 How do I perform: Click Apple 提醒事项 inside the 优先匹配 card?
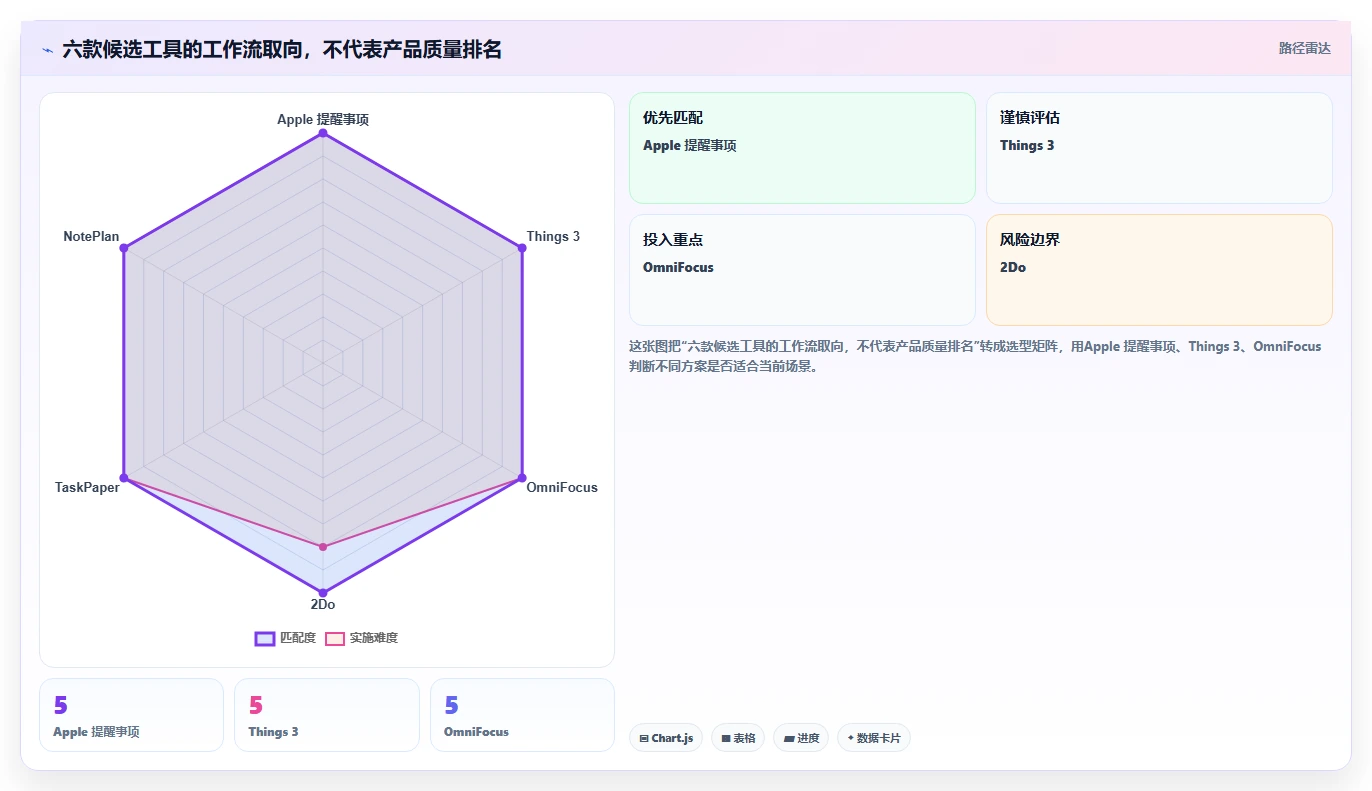point(690,145)
